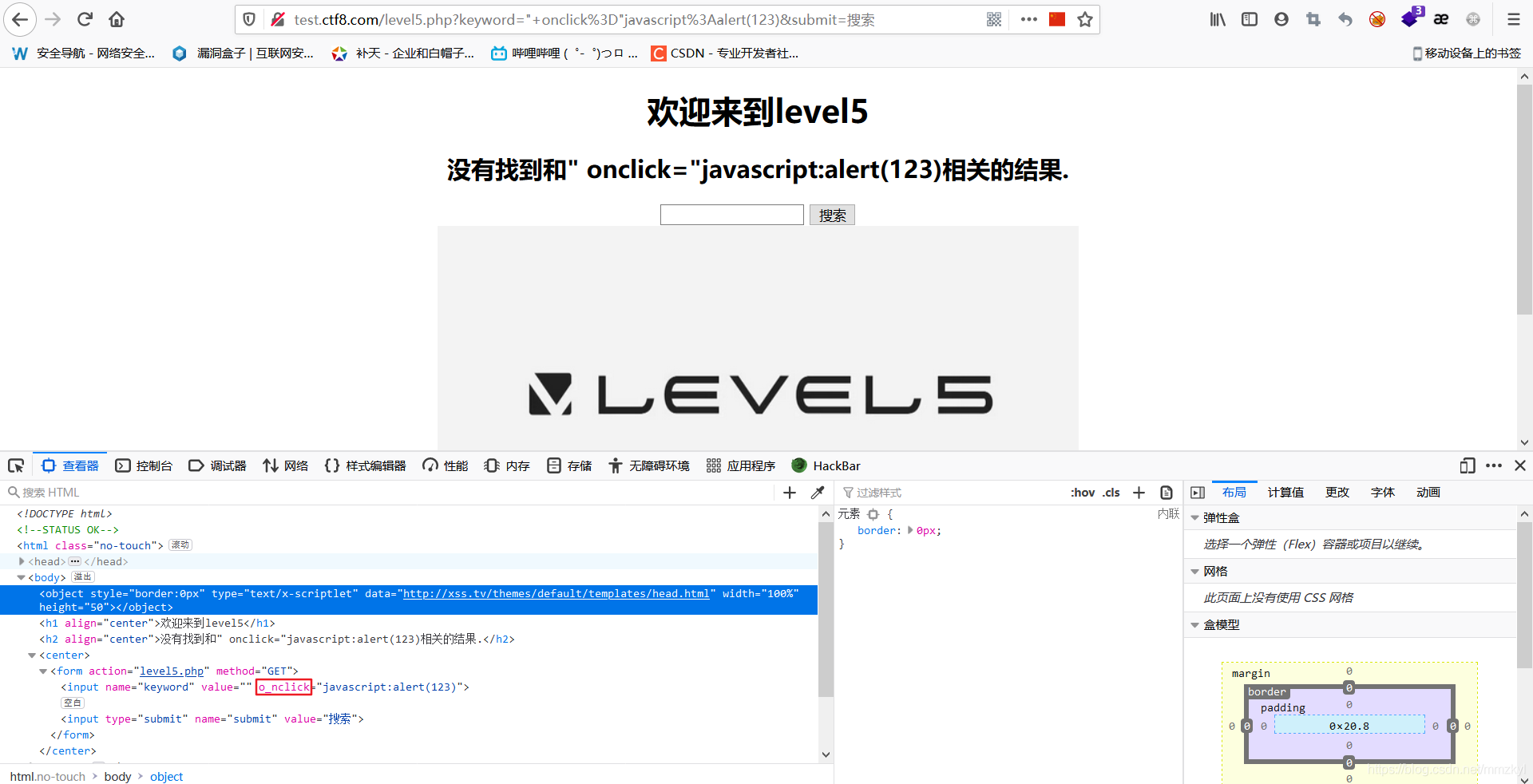
Task: Open the Library icon in browser toolbar
Action: pyautogui.click(x=1218, y=19)
